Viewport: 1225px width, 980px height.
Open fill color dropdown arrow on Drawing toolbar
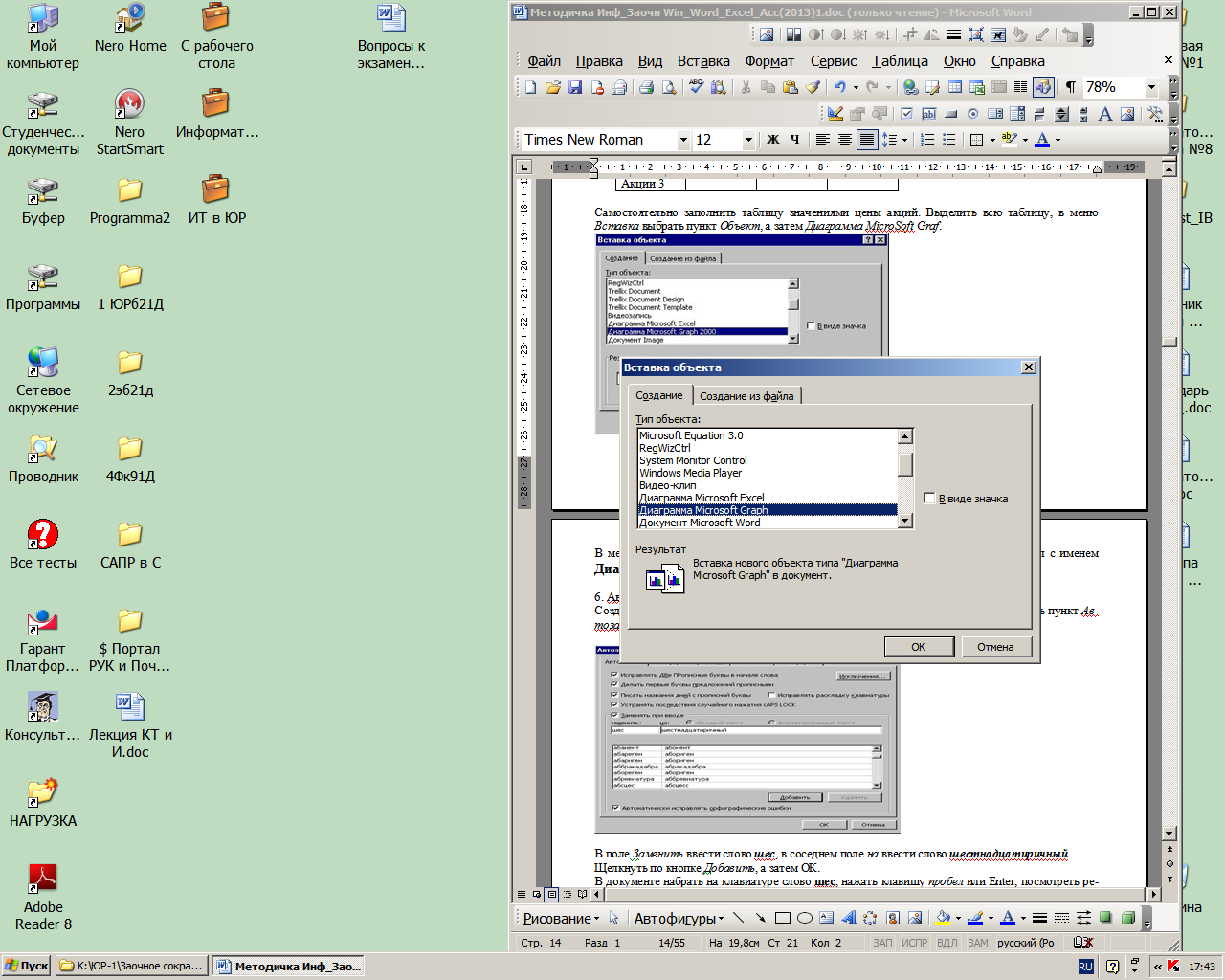click(957, 918)
